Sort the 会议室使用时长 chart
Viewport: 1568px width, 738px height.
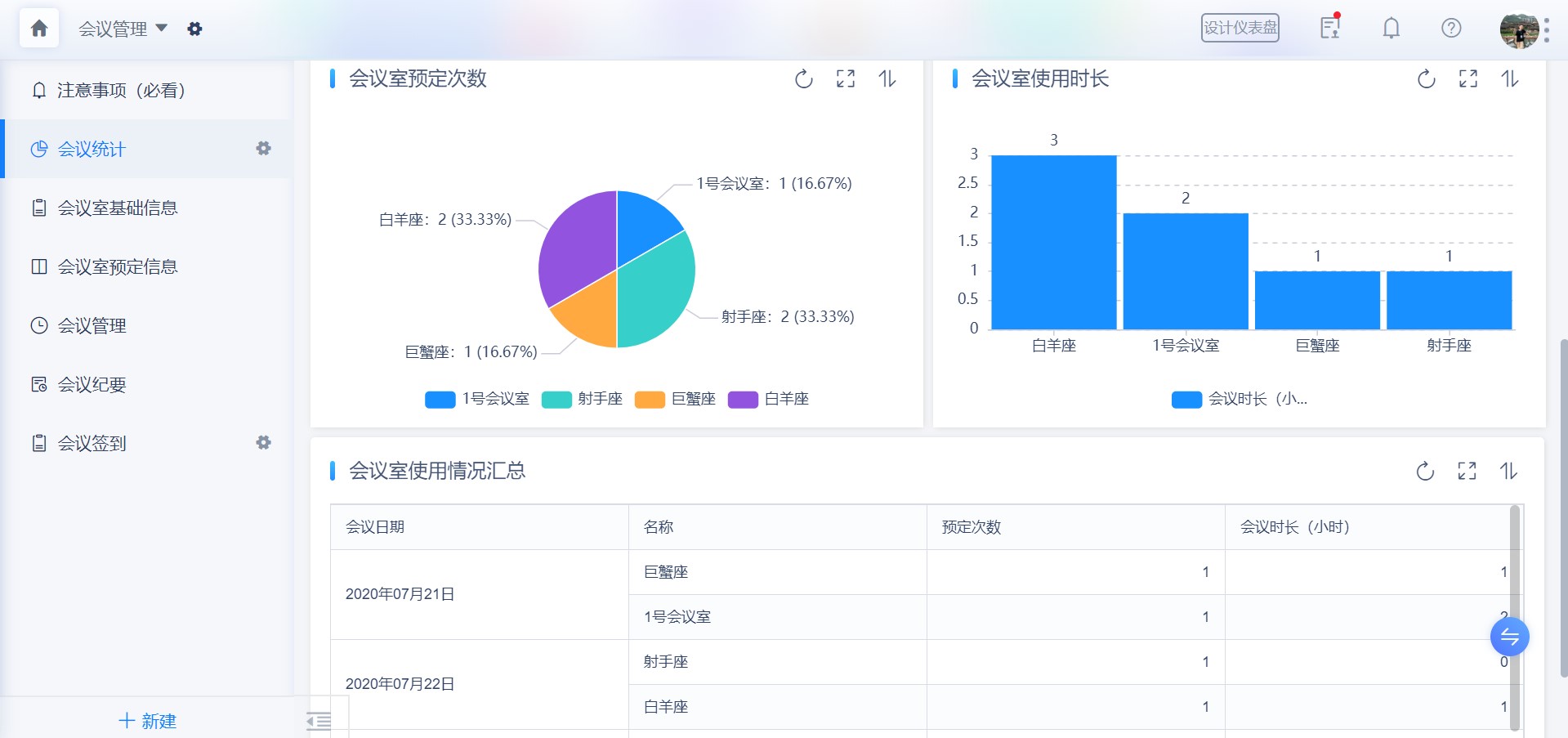pyautogui.click(x=1510, y=78)
